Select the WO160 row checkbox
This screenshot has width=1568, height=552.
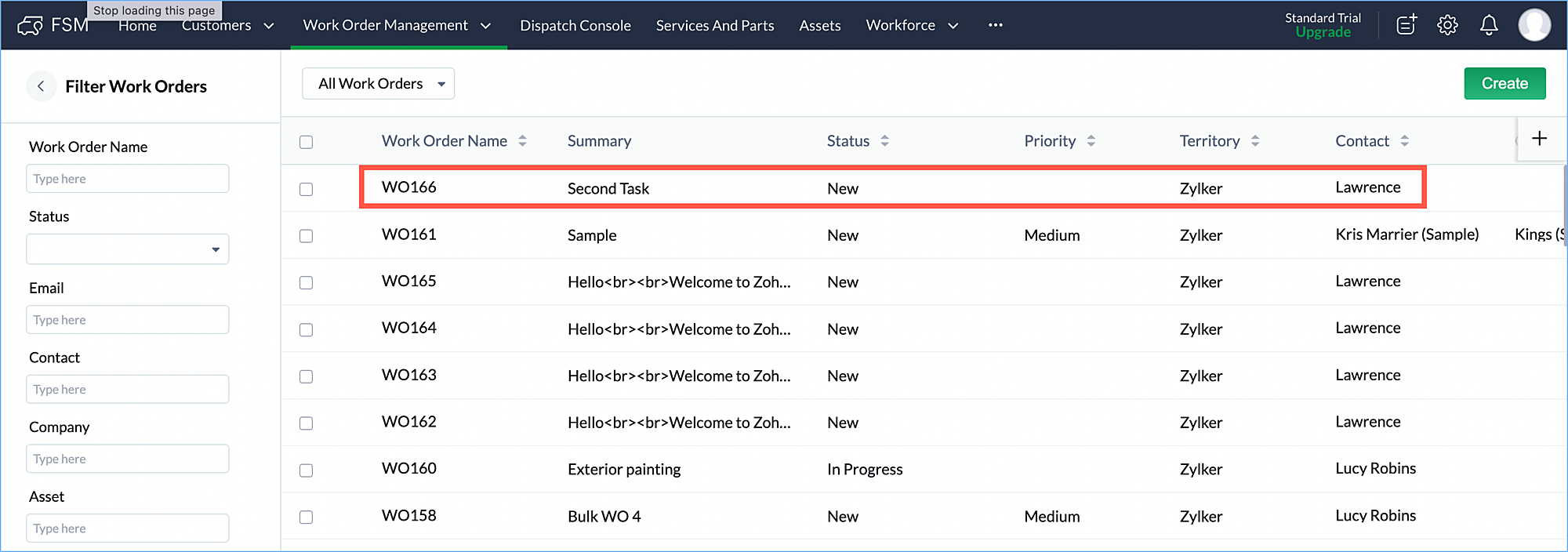pyautogui.click(x=306, y=470)
